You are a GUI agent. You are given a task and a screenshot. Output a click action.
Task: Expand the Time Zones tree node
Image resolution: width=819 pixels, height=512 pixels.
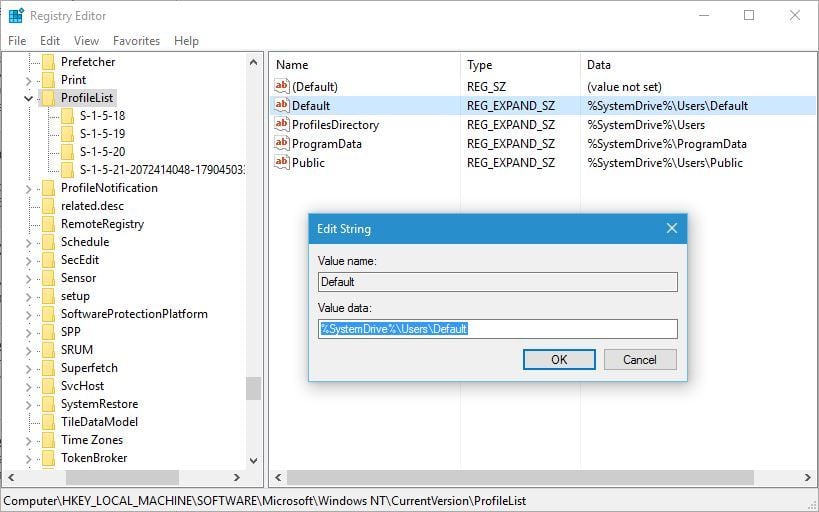click(x=28, y=440)
